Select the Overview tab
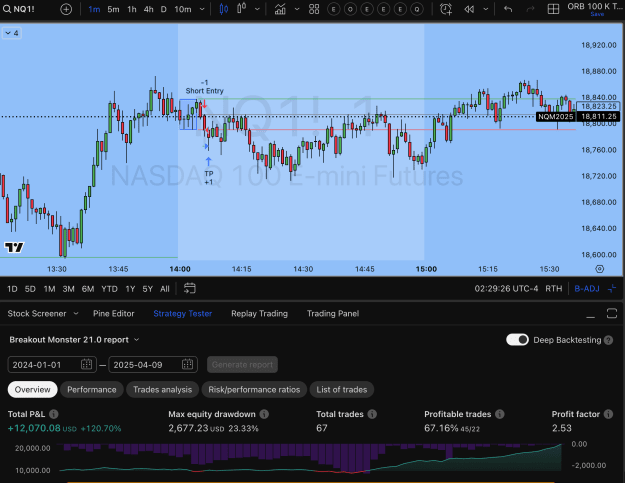This screenshot has width=625, height=483. click(x=32, y=389)
